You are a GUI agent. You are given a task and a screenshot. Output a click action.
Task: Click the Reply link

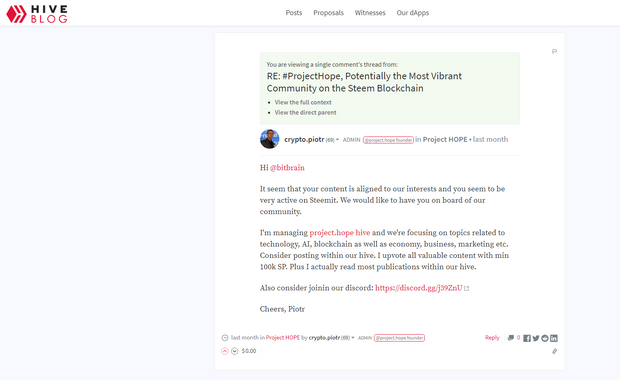tap(492, 338)
